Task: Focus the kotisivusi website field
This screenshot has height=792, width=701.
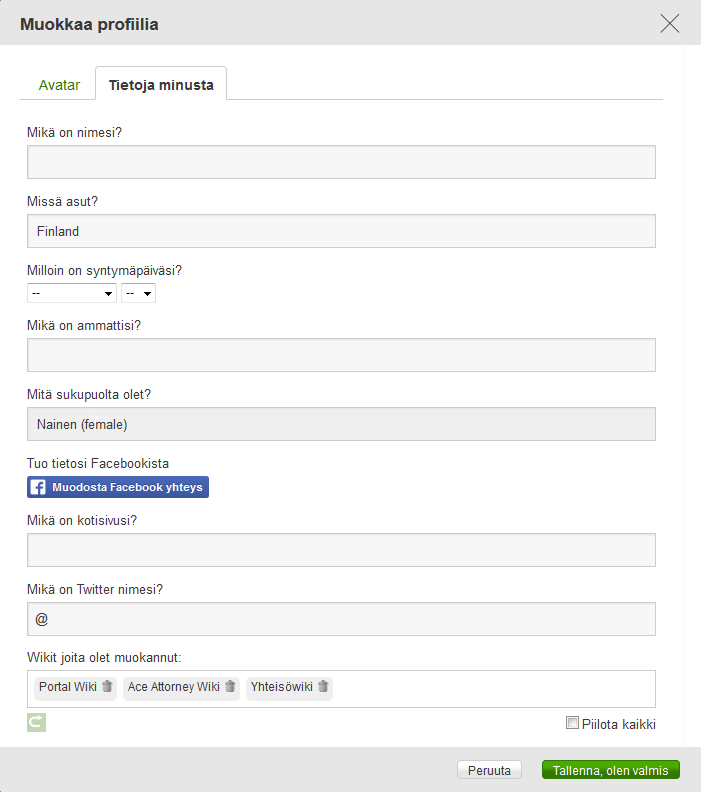Action: point(341,550)
